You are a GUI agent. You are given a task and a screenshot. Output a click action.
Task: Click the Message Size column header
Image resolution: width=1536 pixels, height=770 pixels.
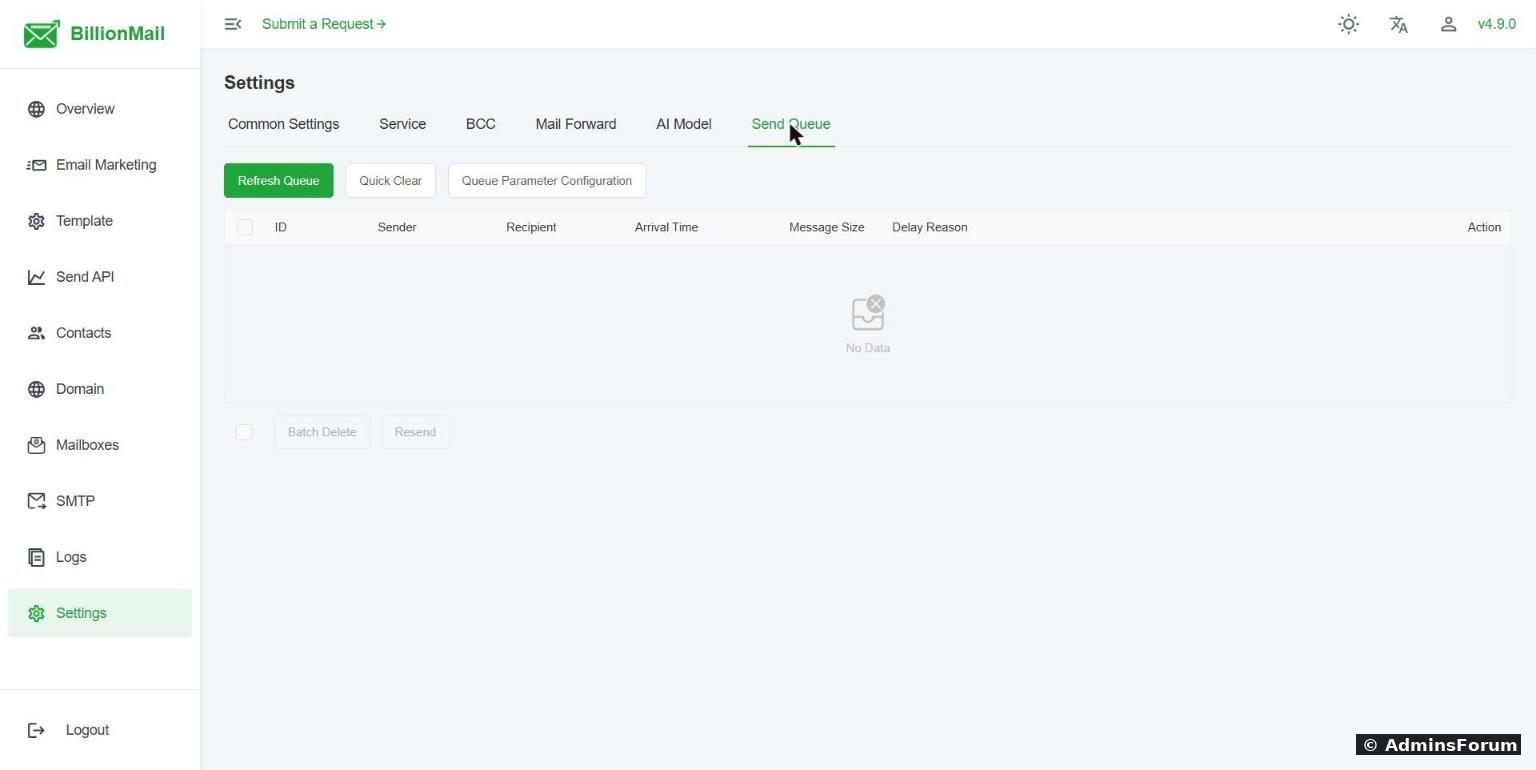coord(827,227)
